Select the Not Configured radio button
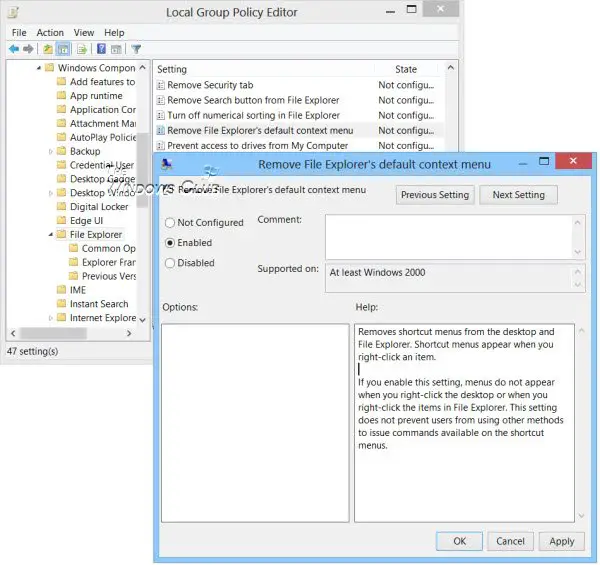Viewport: 600px width, 565px height. click(x=170, y=223)
